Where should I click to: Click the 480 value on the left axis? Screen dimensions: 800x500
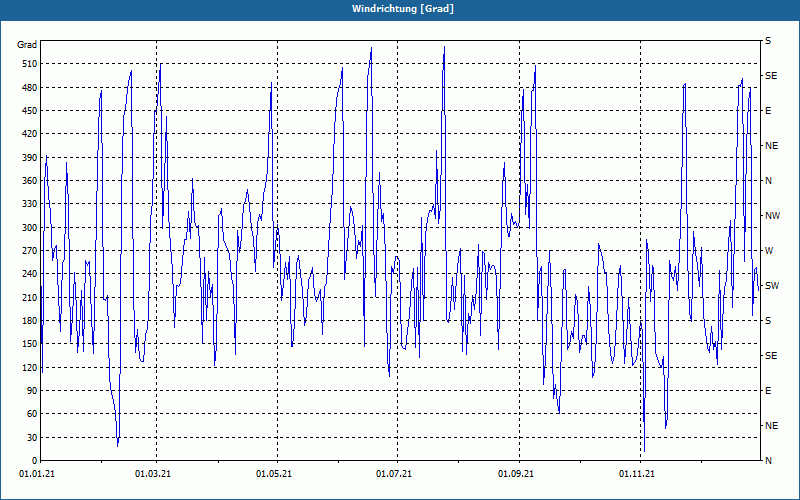coord(30,87)
